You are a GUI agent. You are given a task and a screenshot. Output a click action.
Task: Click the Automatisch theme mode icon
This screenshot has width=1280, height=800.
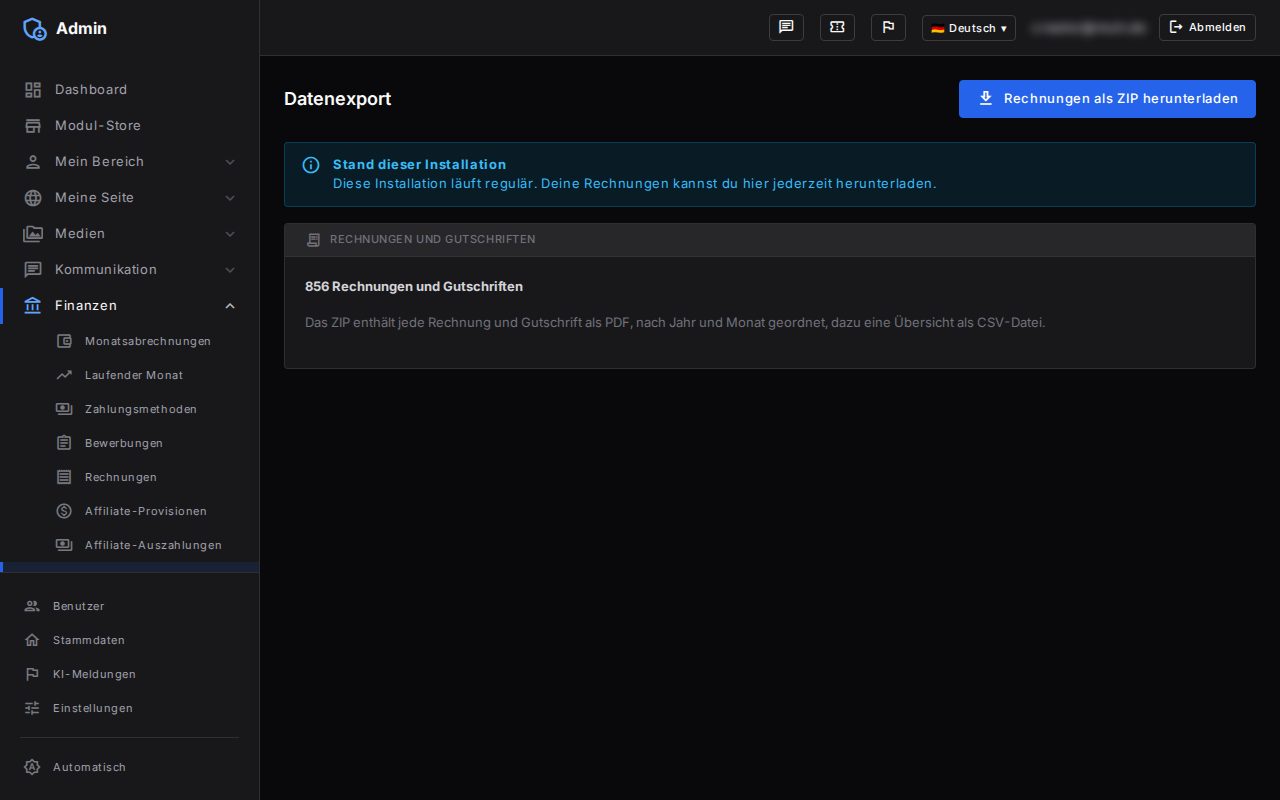32,767
